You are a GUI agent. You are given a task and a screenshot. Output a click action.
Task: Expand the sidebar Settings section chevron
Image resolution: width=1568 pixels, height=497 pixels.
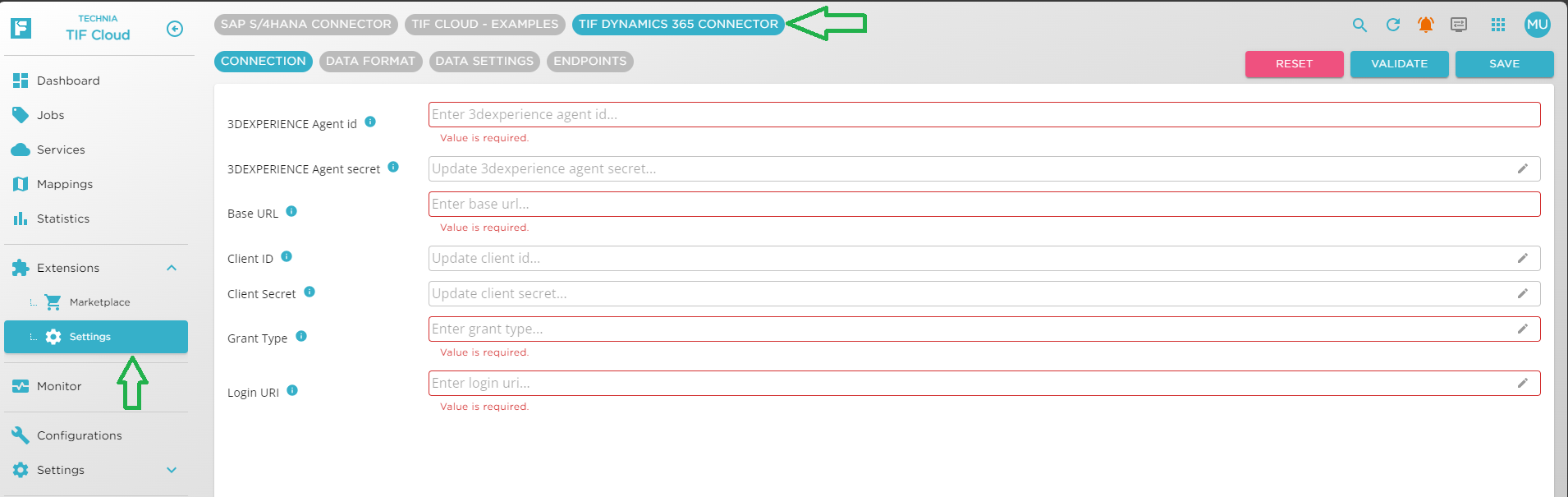point(172,470)
